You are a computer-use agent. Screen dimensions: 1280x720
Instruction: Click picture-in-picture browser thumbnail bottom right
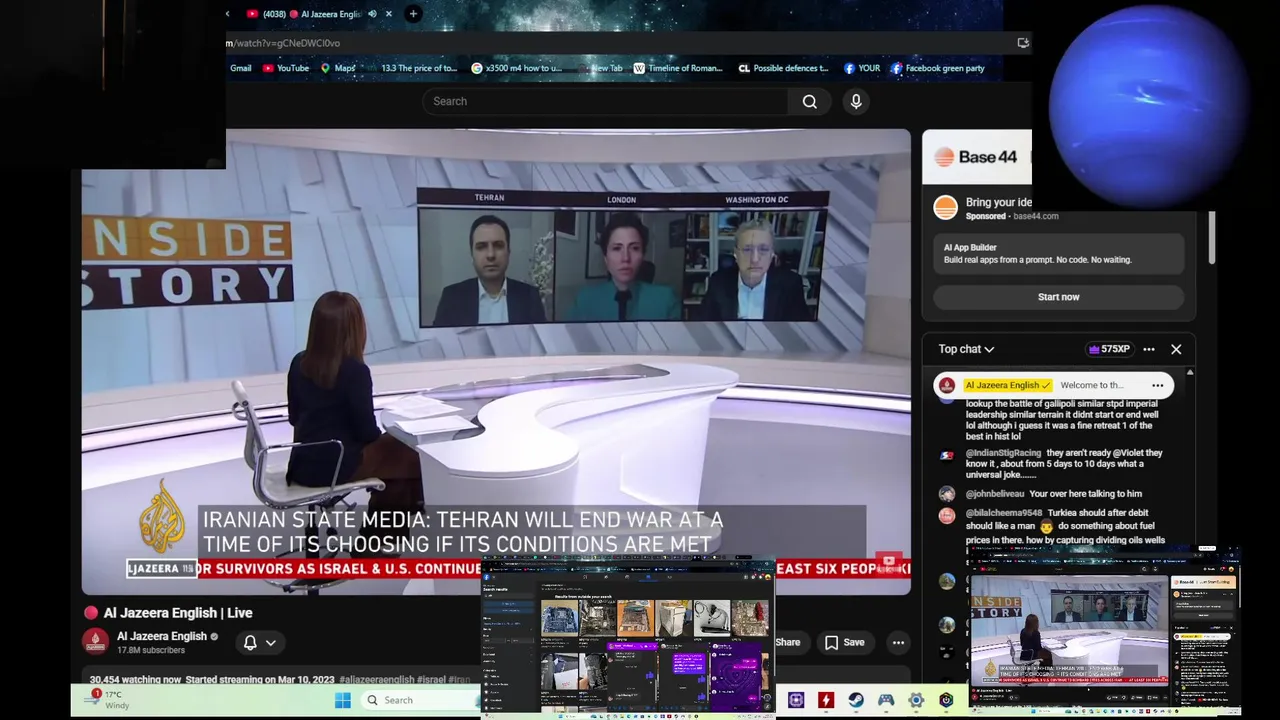point(1103,631)
